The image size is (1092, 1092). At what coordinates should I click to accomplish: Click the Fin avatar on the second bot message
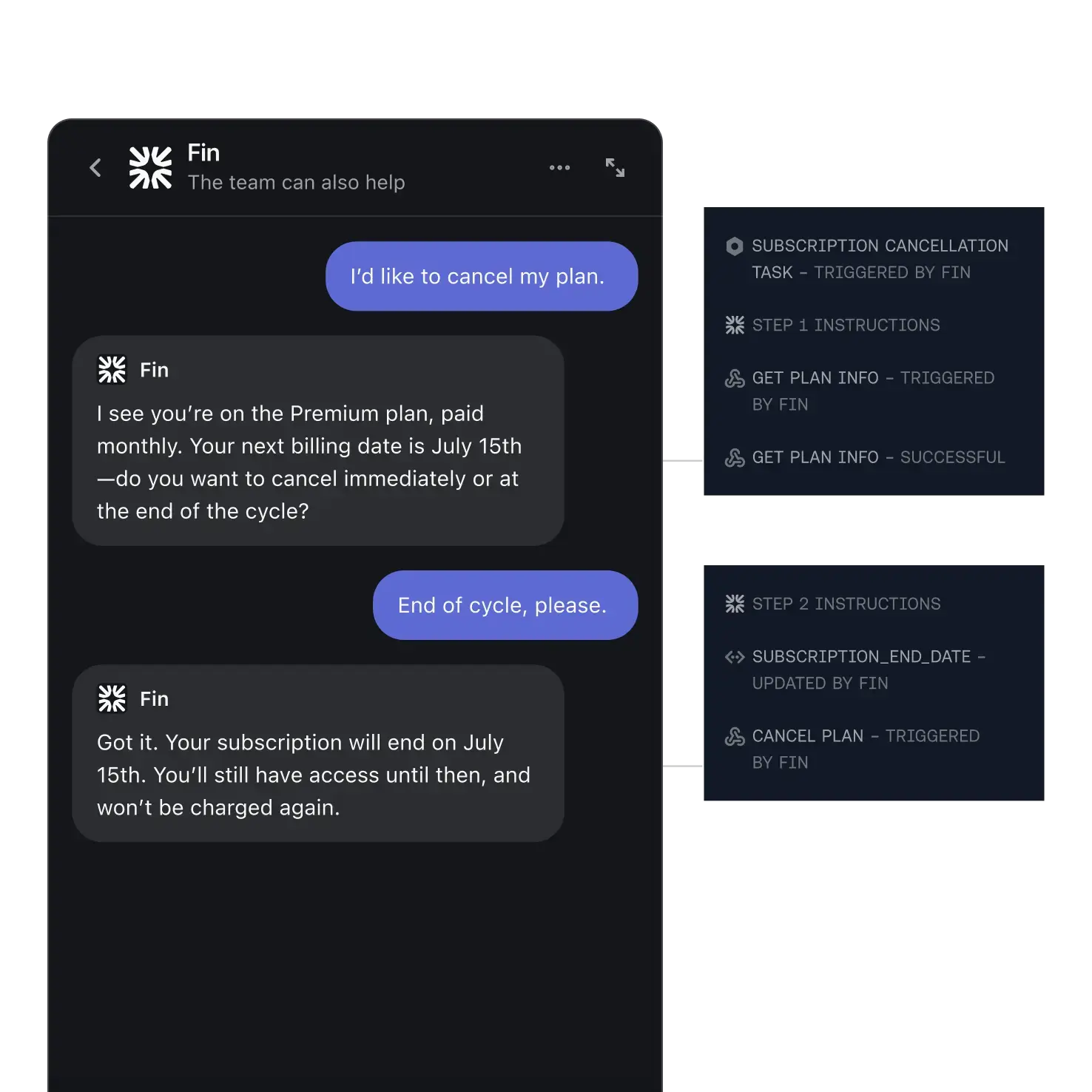click(x=112, y=698)
